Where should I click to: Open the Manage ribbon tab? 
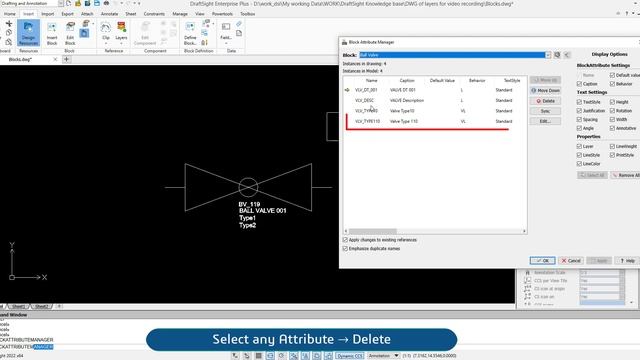(x=180, y=14)
